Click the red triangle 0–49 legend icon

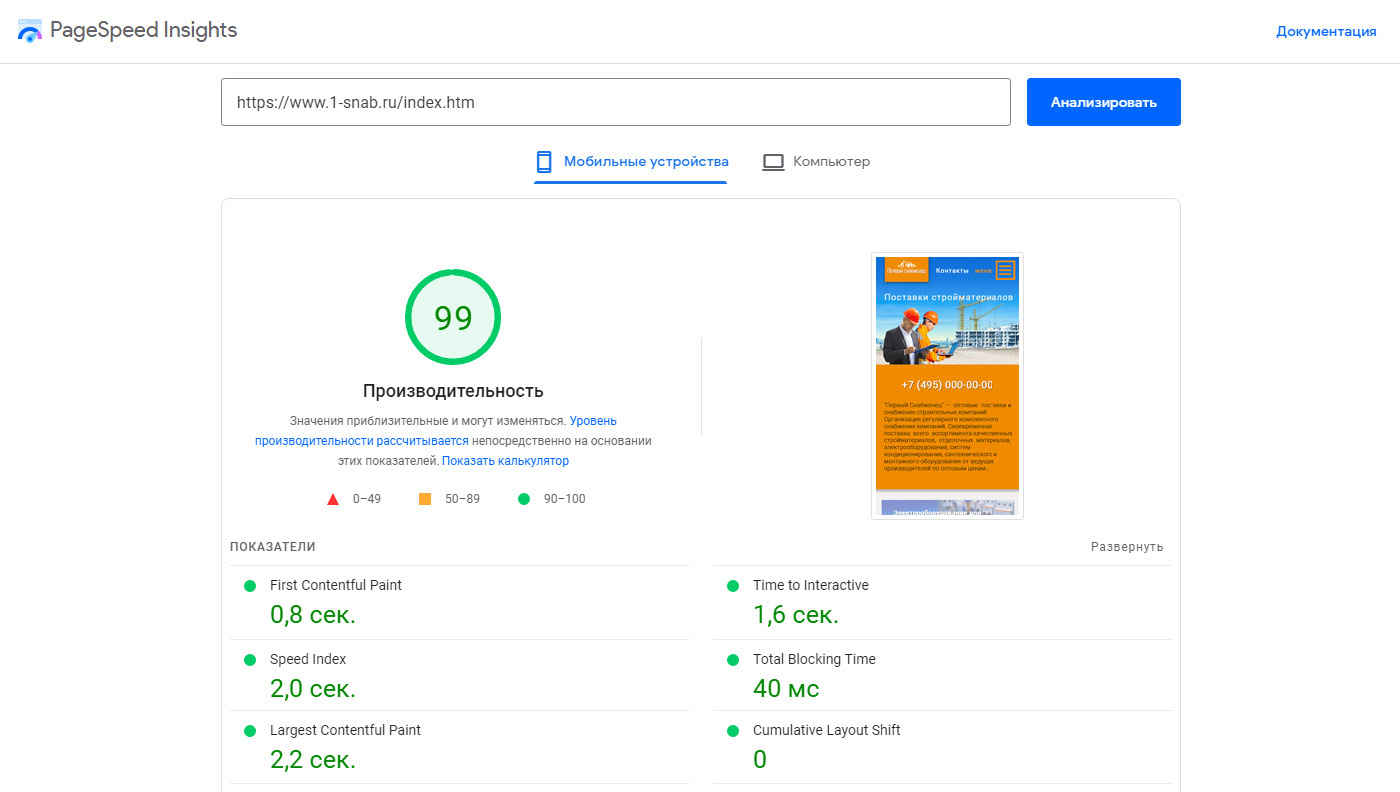[333, 499]
